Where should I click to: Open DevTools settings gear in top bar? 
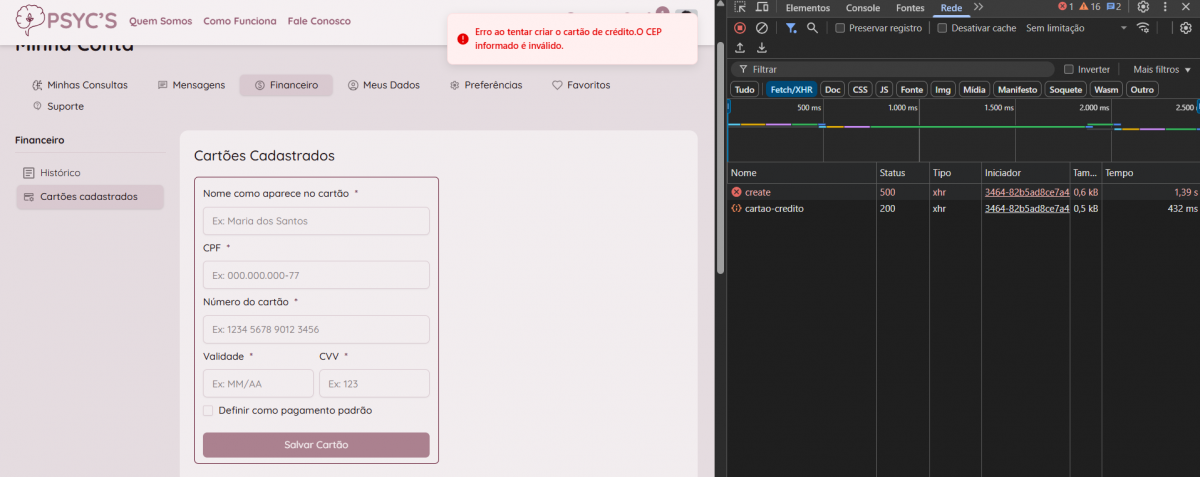(x=1143, y=7)
